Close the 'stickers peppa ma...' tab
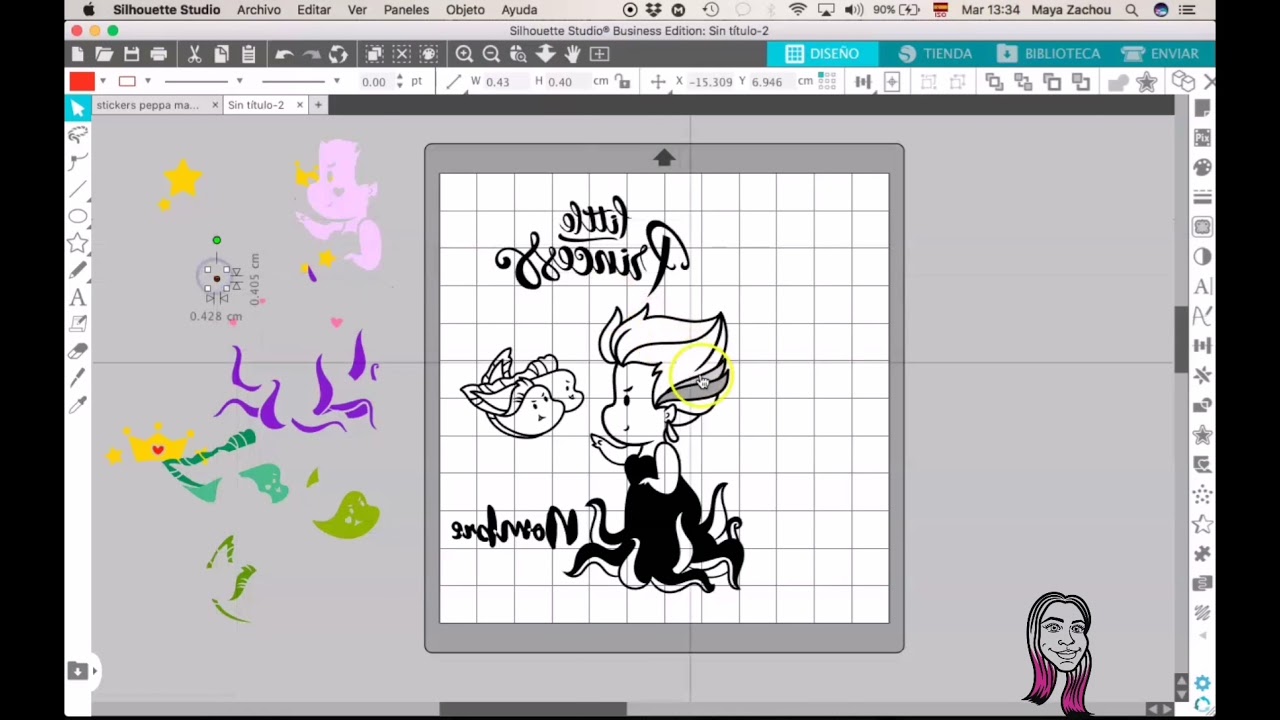The image size is (1280, 720). [x=215, y=105]
